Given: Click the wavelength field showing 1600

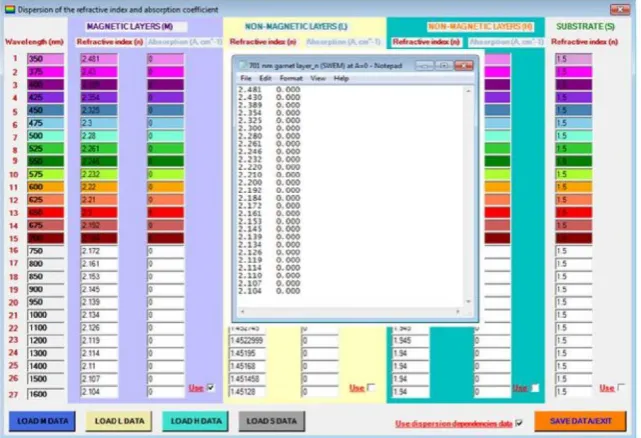Looking at the screenshot, I should click(x=46, y=394).
